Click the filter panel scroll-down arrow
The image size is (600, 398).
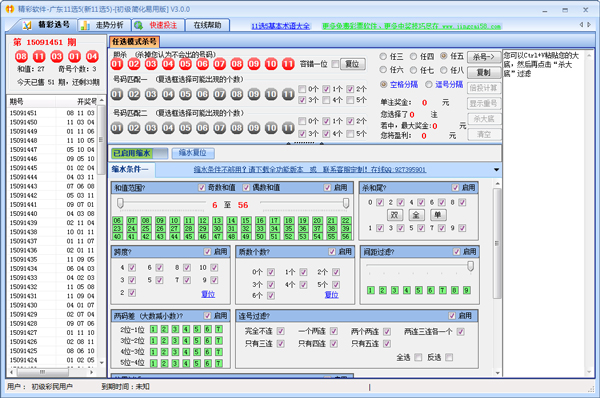click(x=497, y=372)
